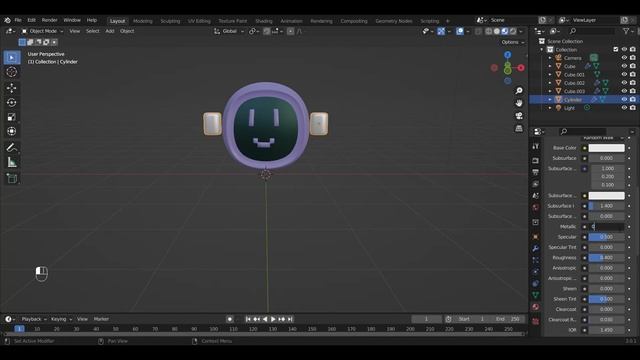640x360 pixels.
Task: Select the Rotate tool
Action: click(x=12, y=102)
